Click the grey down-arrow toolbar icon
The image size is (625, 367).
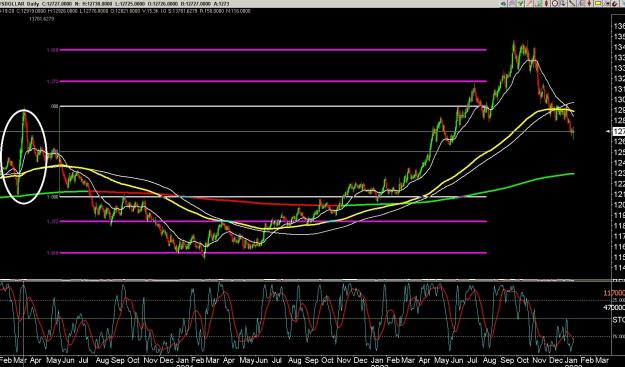[x=563, y=4]
